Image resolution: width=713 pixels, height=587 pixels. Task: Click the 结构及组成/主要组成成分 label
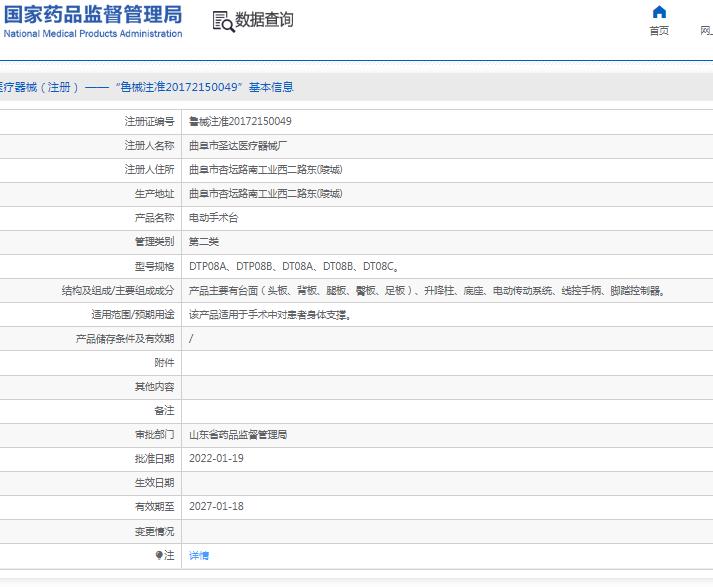tap(118, 290)
